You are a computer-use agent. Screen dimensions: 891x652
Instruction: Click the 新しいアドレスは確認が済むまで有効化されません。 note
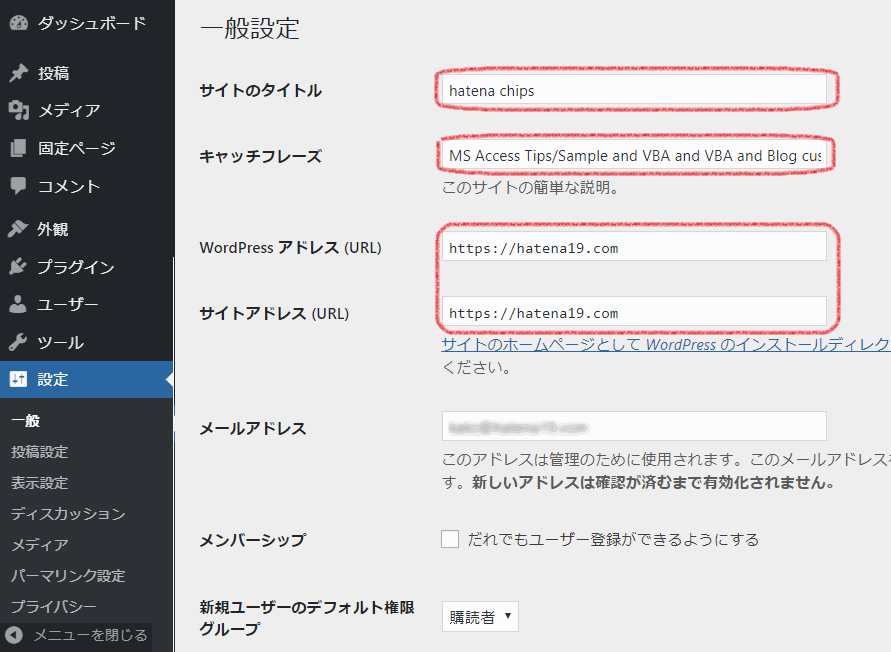point(655,483)
